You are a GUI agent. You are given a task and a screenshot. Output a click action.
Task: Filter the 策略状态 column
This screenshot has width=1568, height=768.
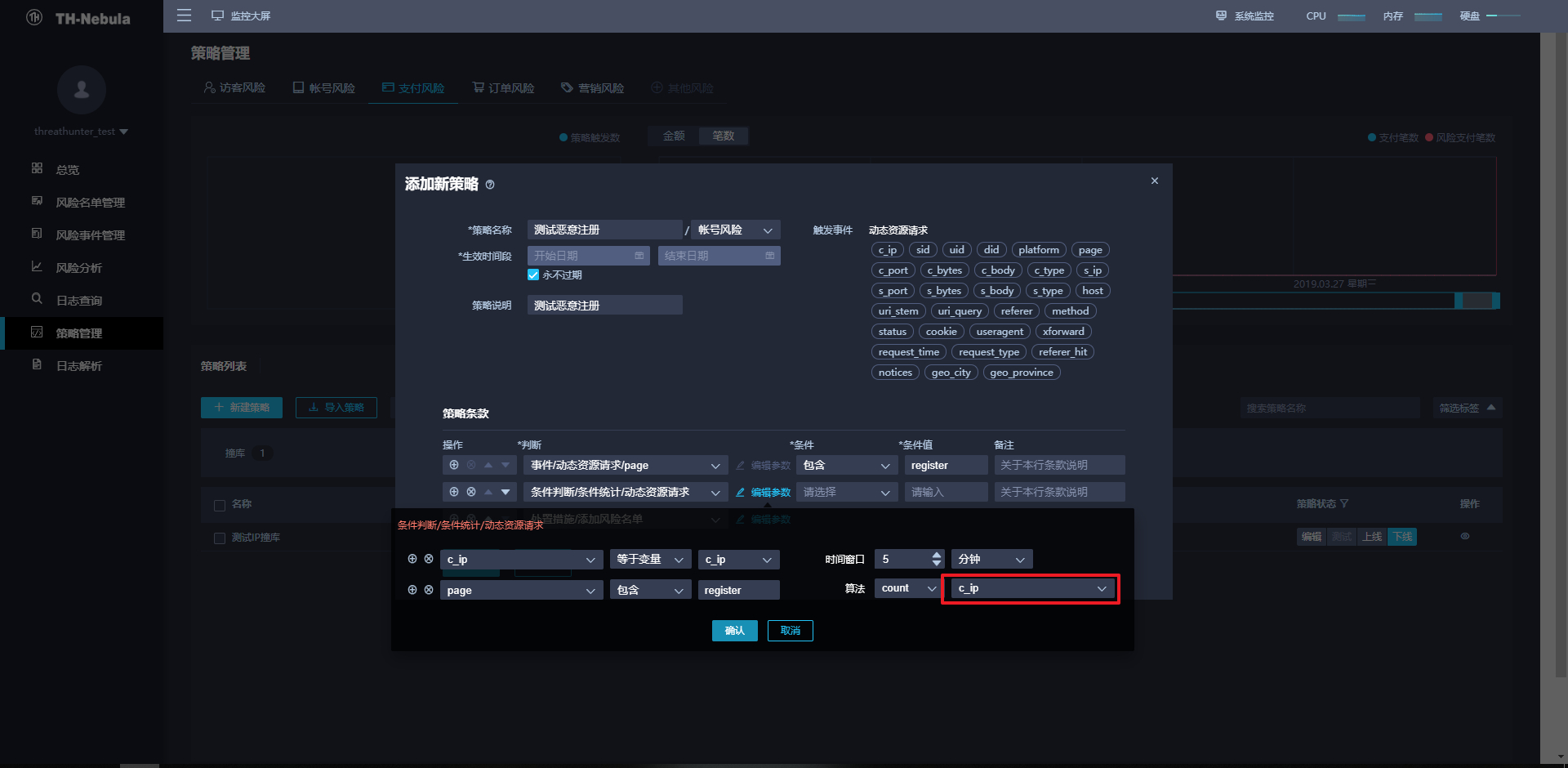1344,503
